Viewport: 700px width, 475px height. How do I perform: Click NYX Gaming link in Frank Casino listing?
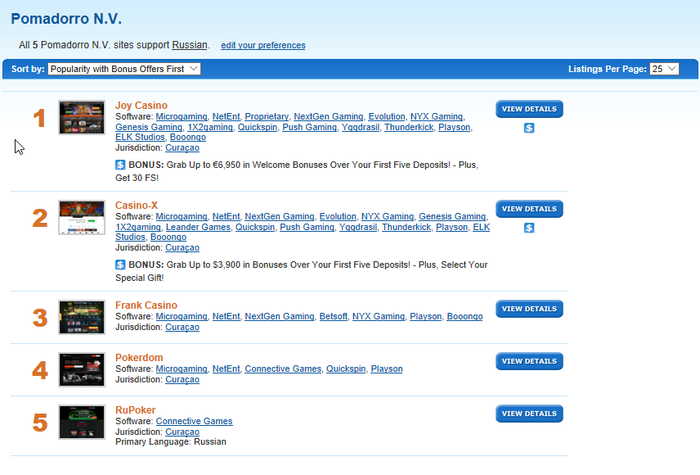(379, 317)
